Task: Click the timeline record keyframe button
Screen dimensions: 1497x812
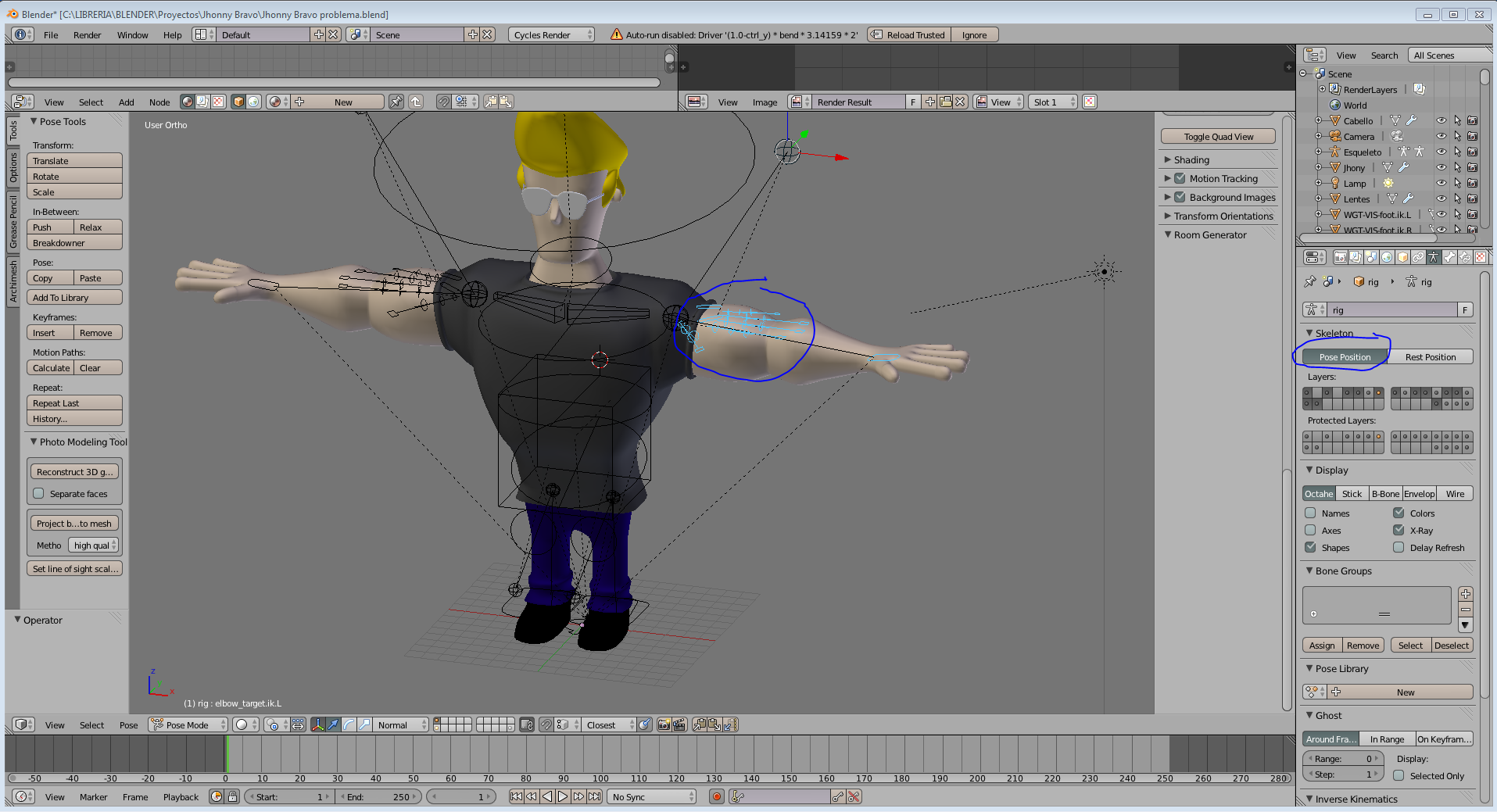Action: click(716, 796)
